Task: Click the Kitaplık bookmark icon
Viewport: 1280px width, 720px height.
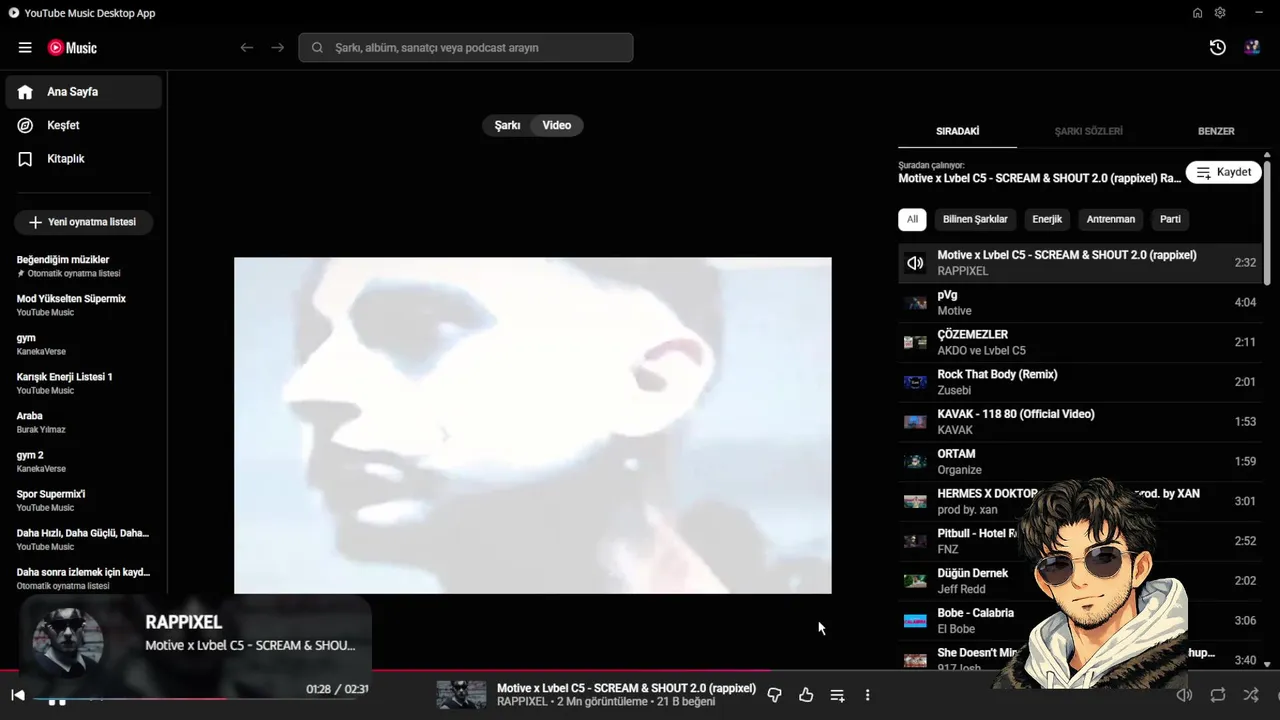Action: (x=26, y=159)
